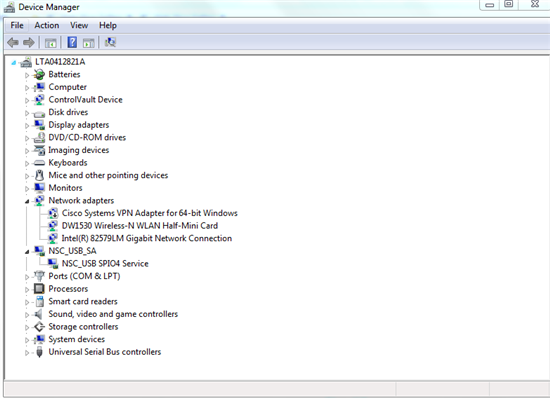Minimize the Device Manager window
Image resolution: width=550 pixels, height=398 pixels.
point(490,5)
